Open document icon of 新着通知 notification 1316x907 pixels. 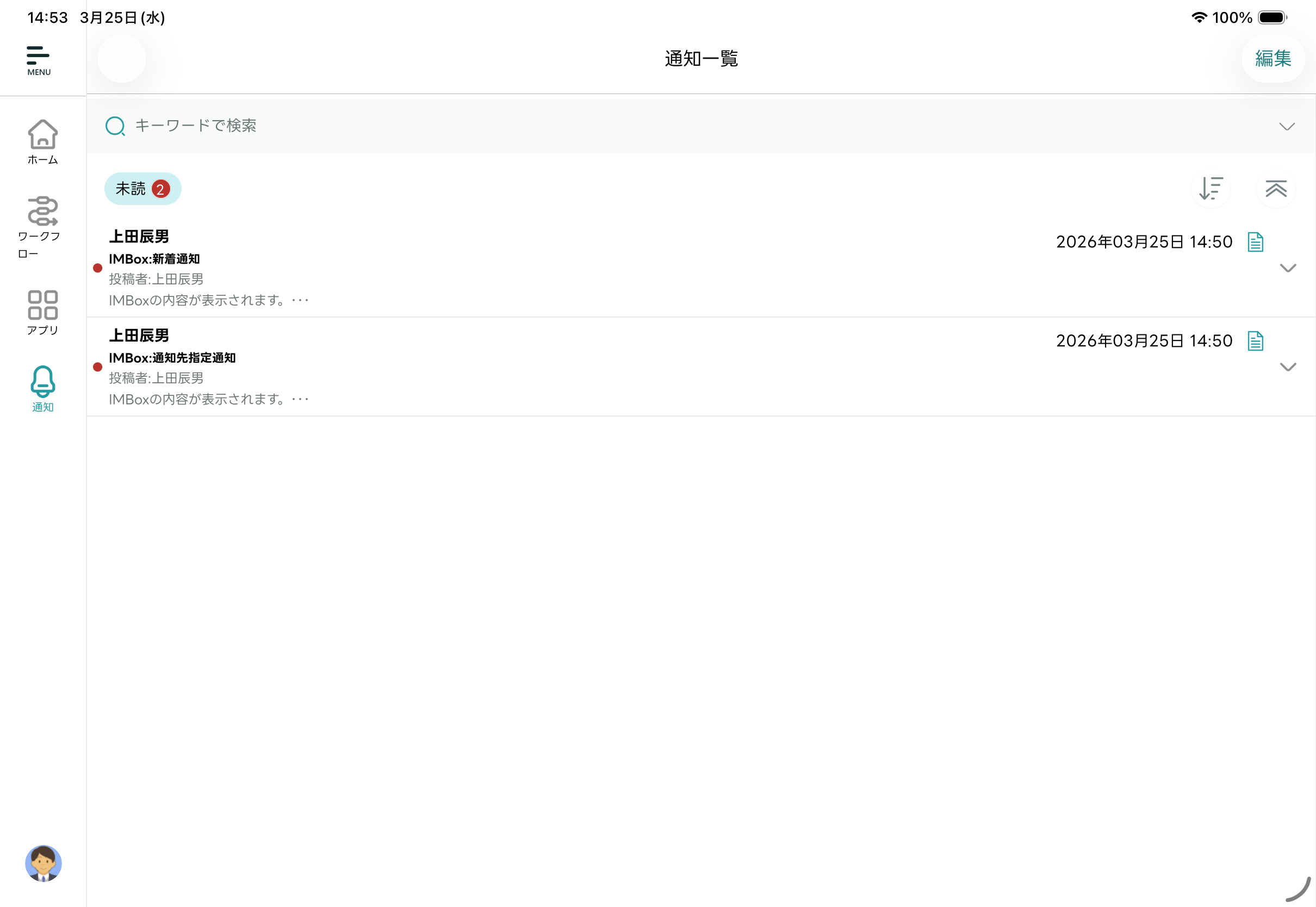pyautogui.click(x=1255, y=242)
